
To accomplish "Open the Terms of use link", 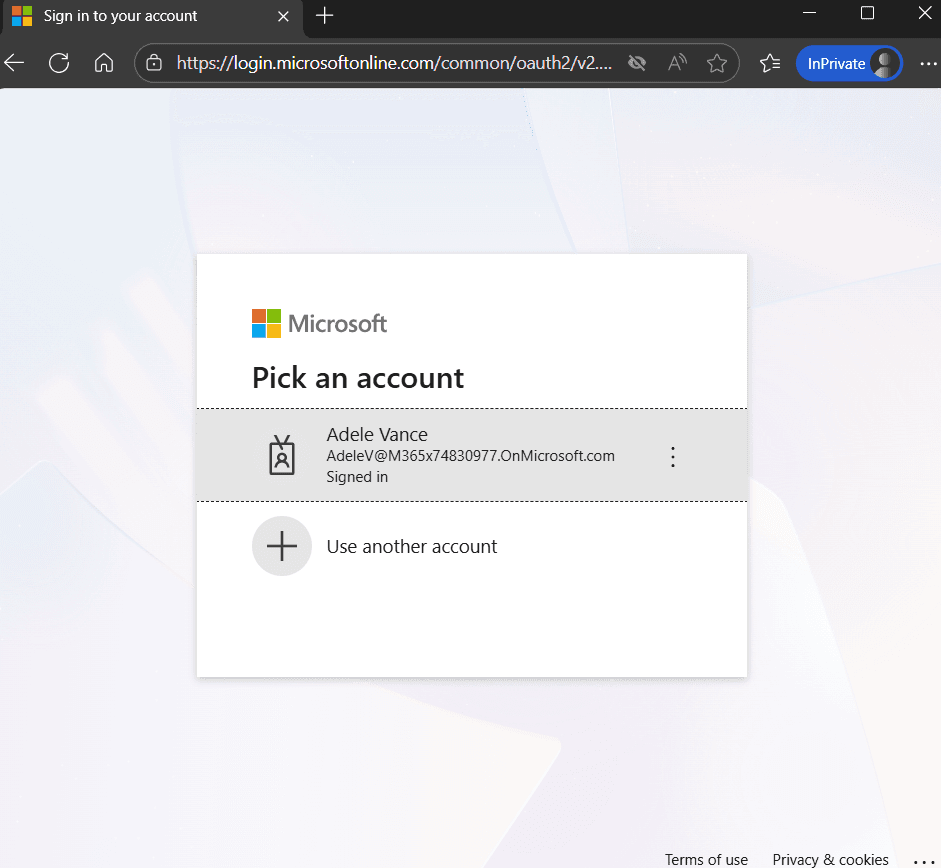I will click(706, 860).
